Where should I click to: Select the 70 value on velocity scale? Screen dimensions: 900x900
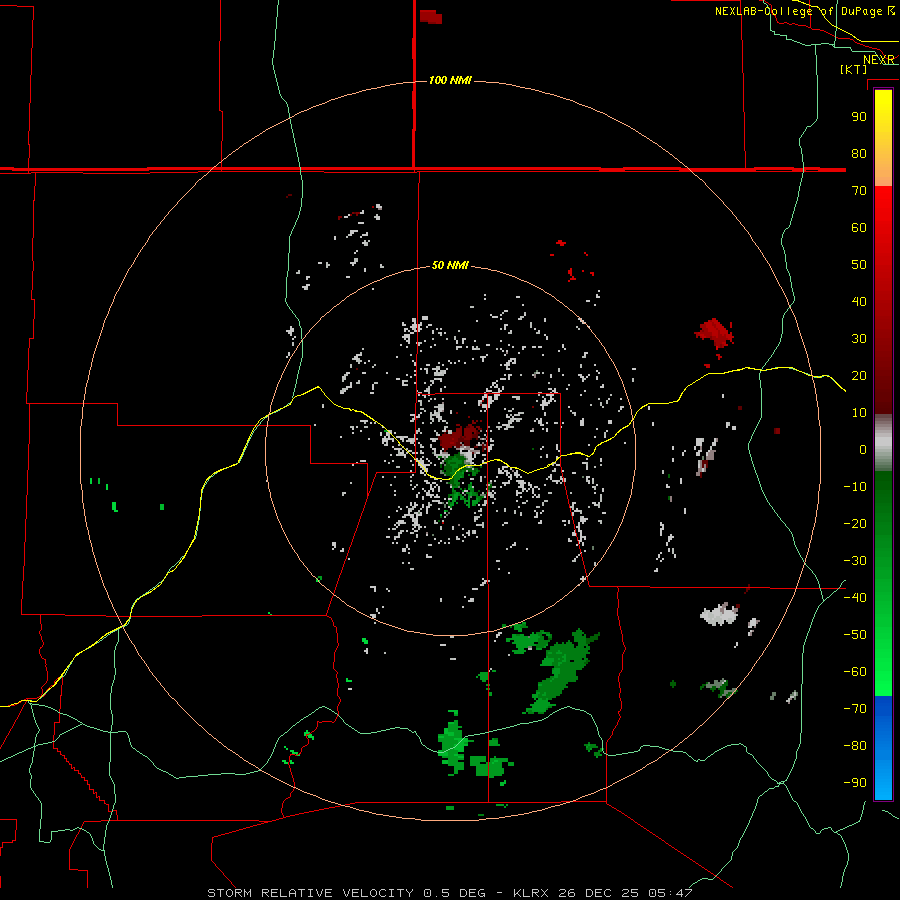pos(859,191)
